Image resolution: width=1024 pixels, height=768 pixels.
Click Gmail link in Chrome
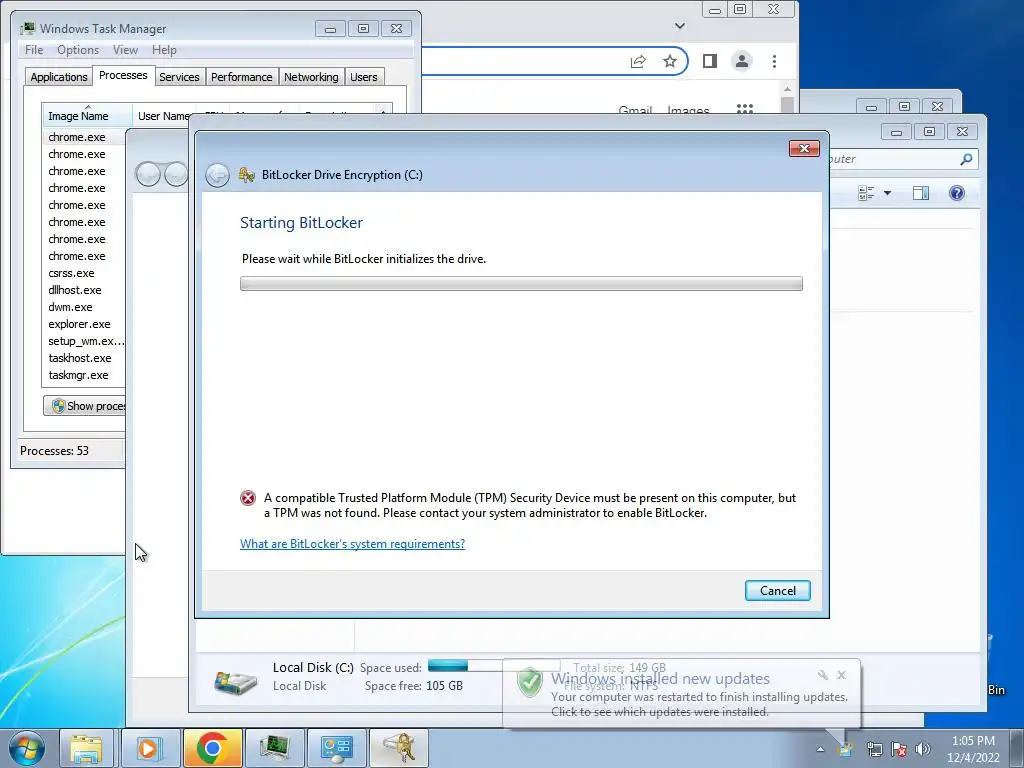[x=635, y=110]
